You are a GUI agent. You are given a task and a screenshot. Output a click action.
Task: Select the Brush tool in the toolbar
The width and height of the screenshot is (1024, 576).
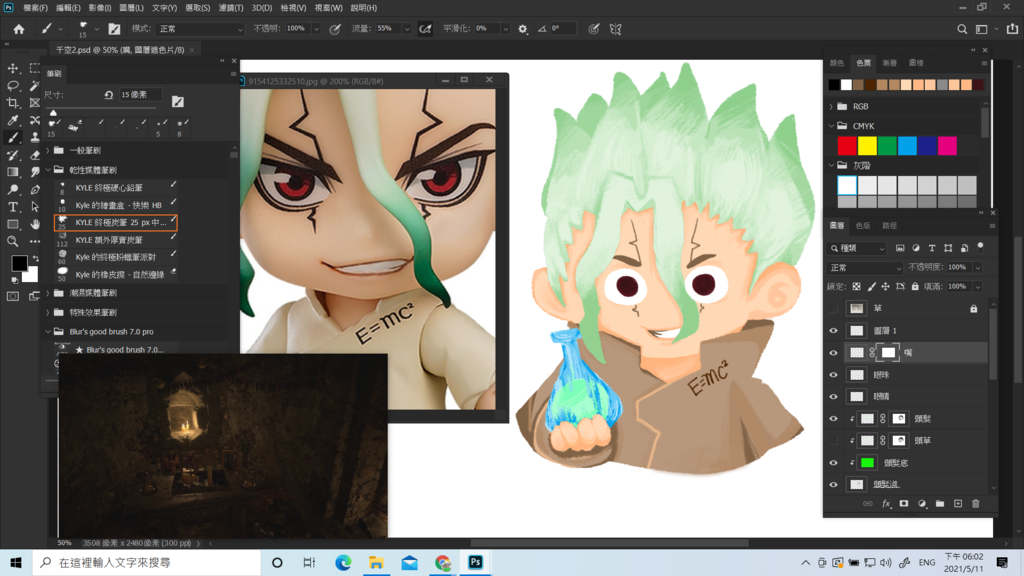[12, 137]
